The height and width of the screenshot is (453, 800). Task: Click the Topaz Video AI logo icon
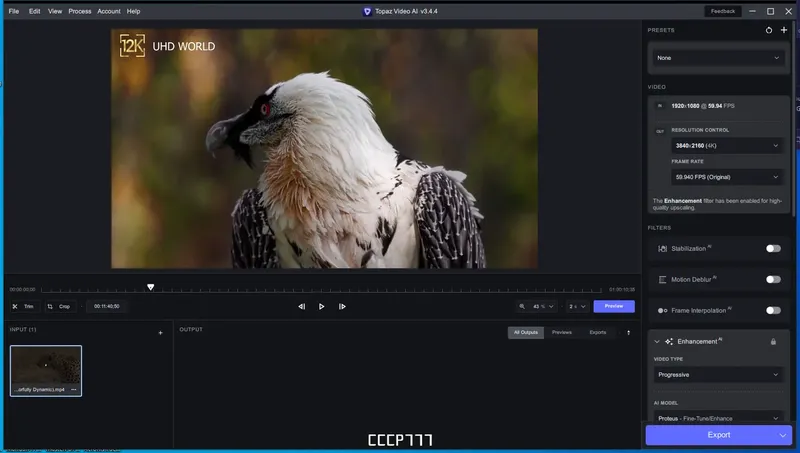pos(367,11)
